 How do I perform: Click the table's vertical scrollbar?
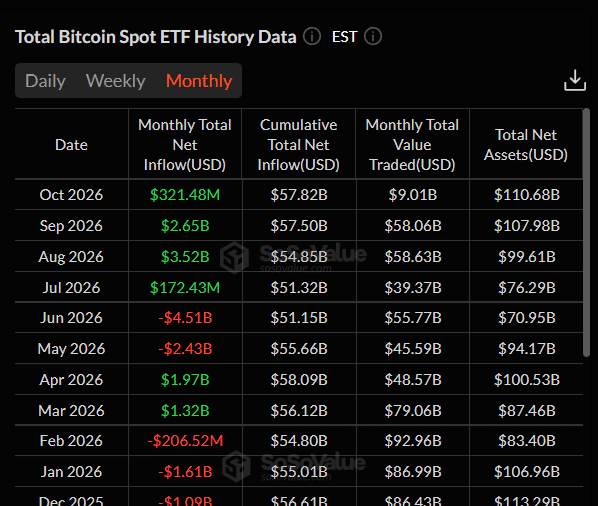[586, 233]
